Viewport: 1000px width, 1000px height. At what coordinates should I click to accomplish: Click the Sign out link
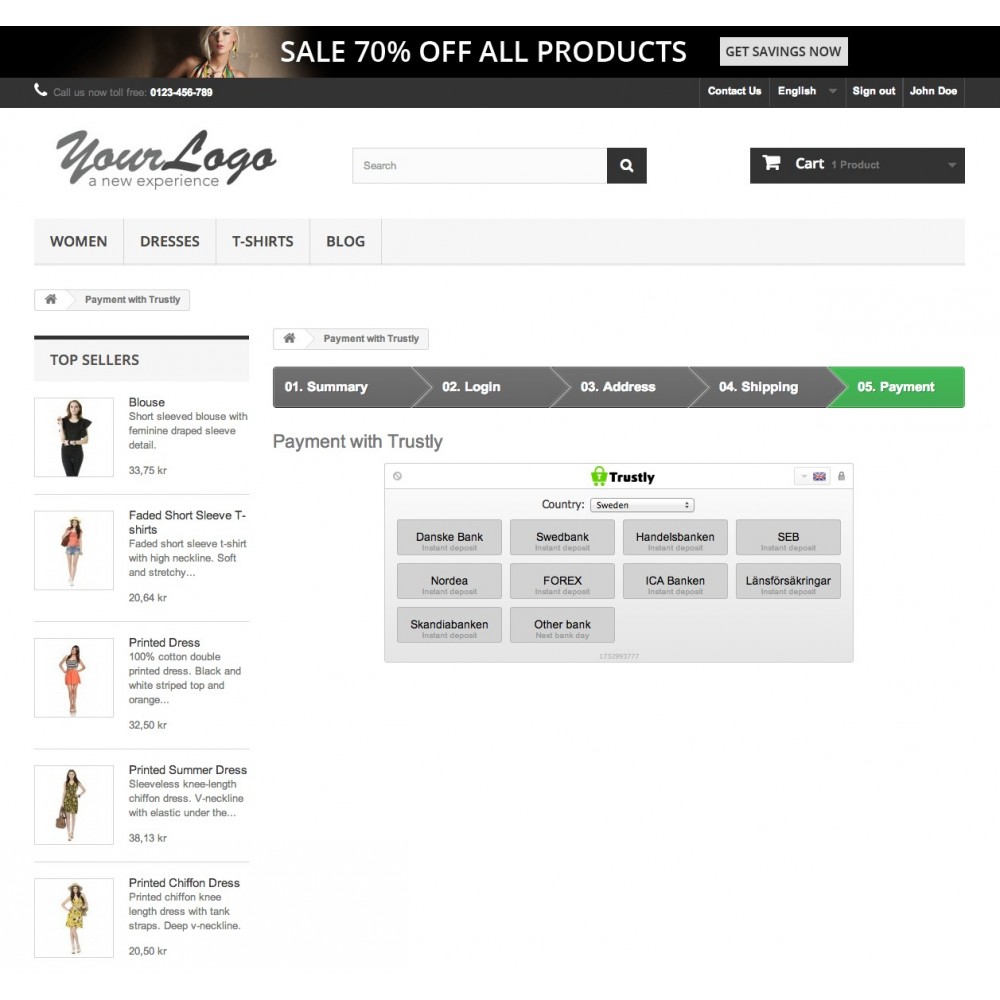coord(873,91)
